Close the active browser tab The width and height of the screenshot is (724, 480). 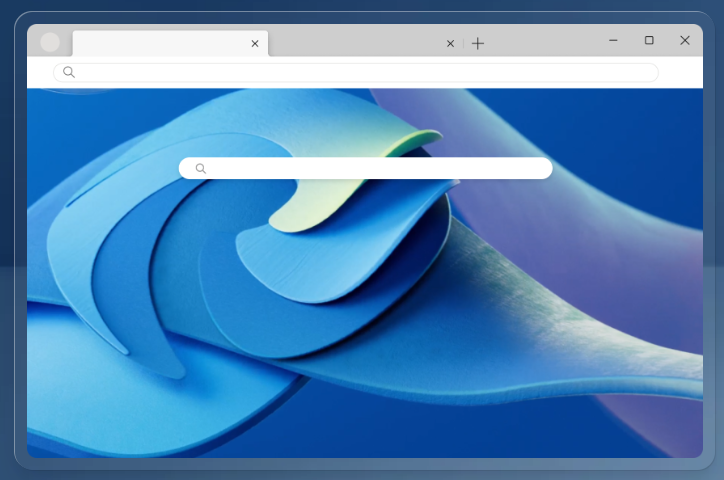pos(255,43)
